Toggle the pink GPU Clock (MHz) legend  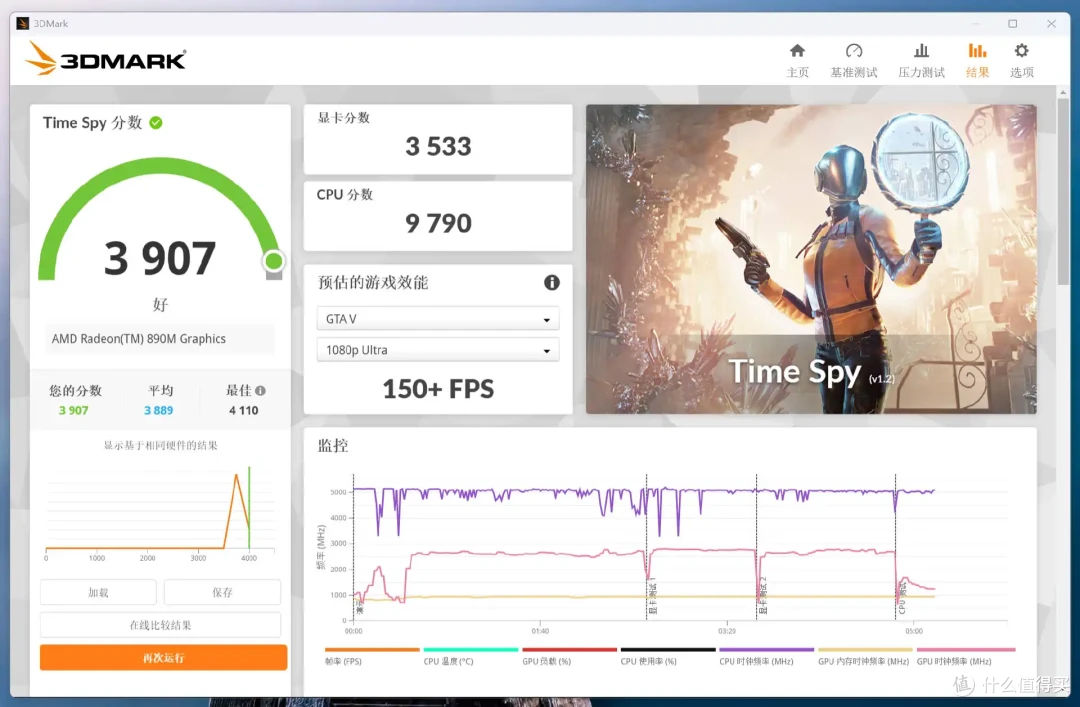[x=964, y=656]
